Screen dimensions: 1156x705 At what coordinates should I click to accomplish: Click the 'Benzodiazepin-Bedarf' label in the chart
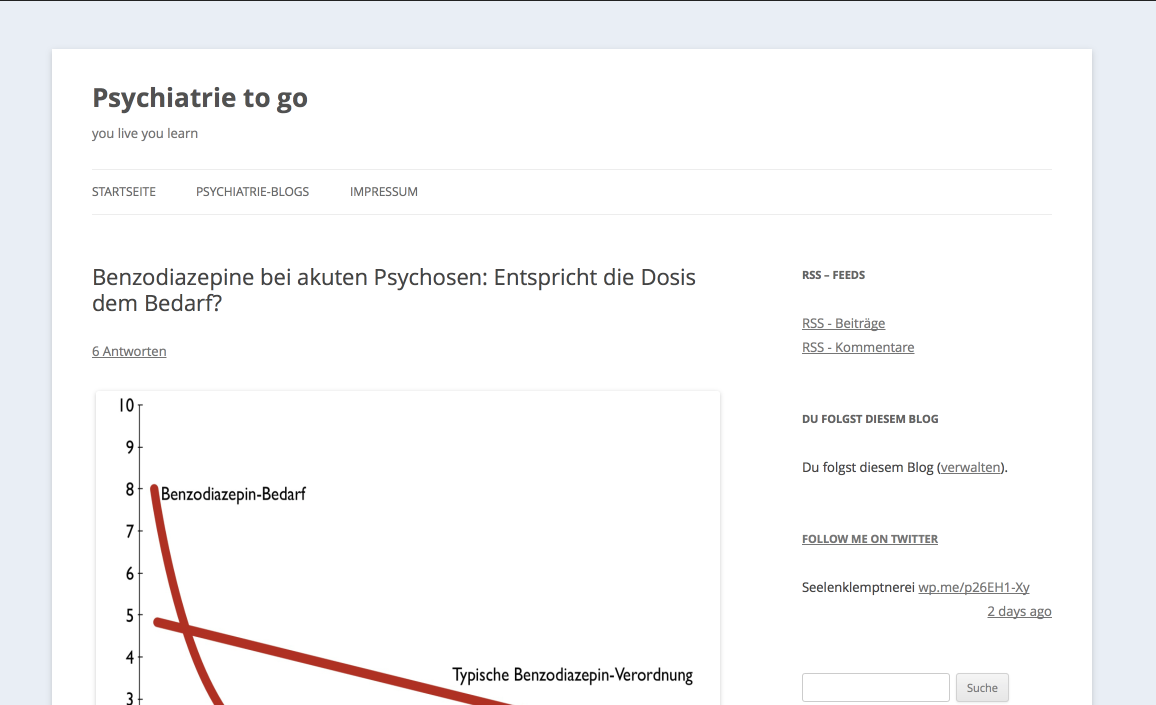[233, 494]
